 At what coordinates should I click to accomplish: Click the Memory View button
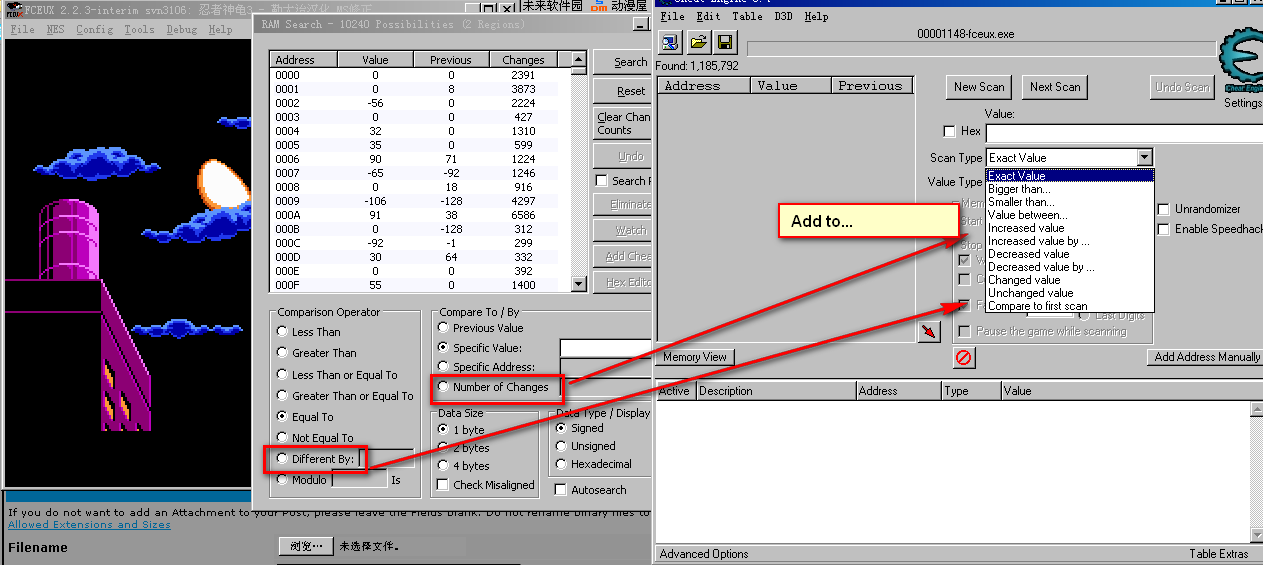(x=695, y=357)
